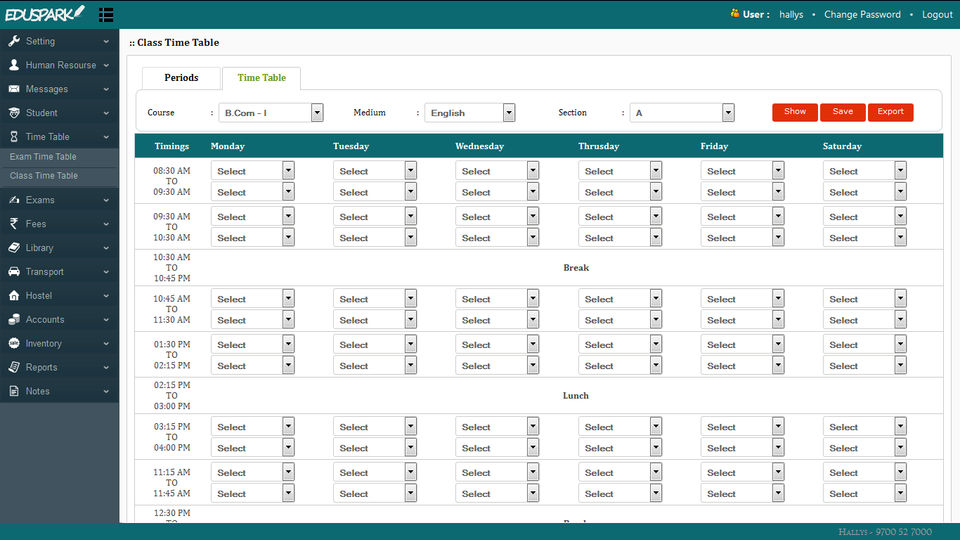Toggle the sidebar list menu icon

pyautogui.click(x=106, y=15)
